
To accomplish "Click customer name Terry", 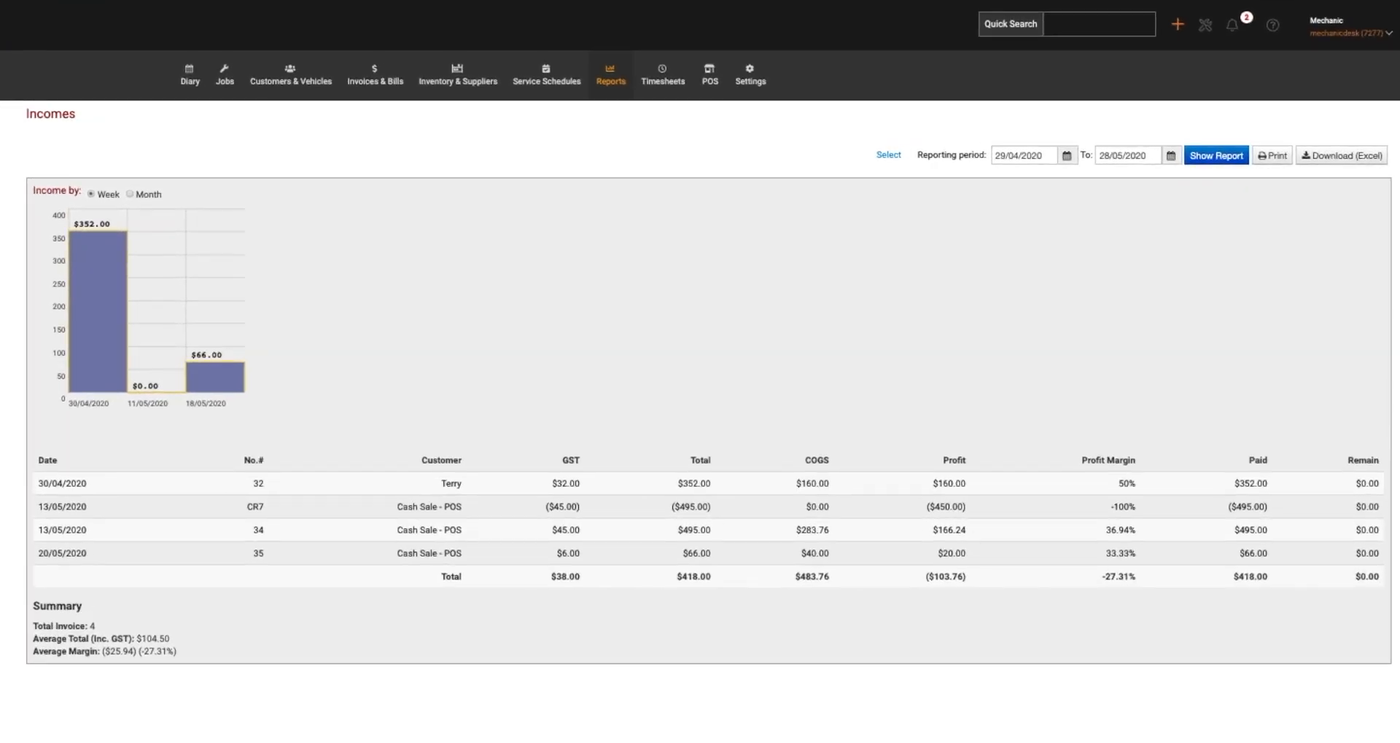I will [451, 483].
